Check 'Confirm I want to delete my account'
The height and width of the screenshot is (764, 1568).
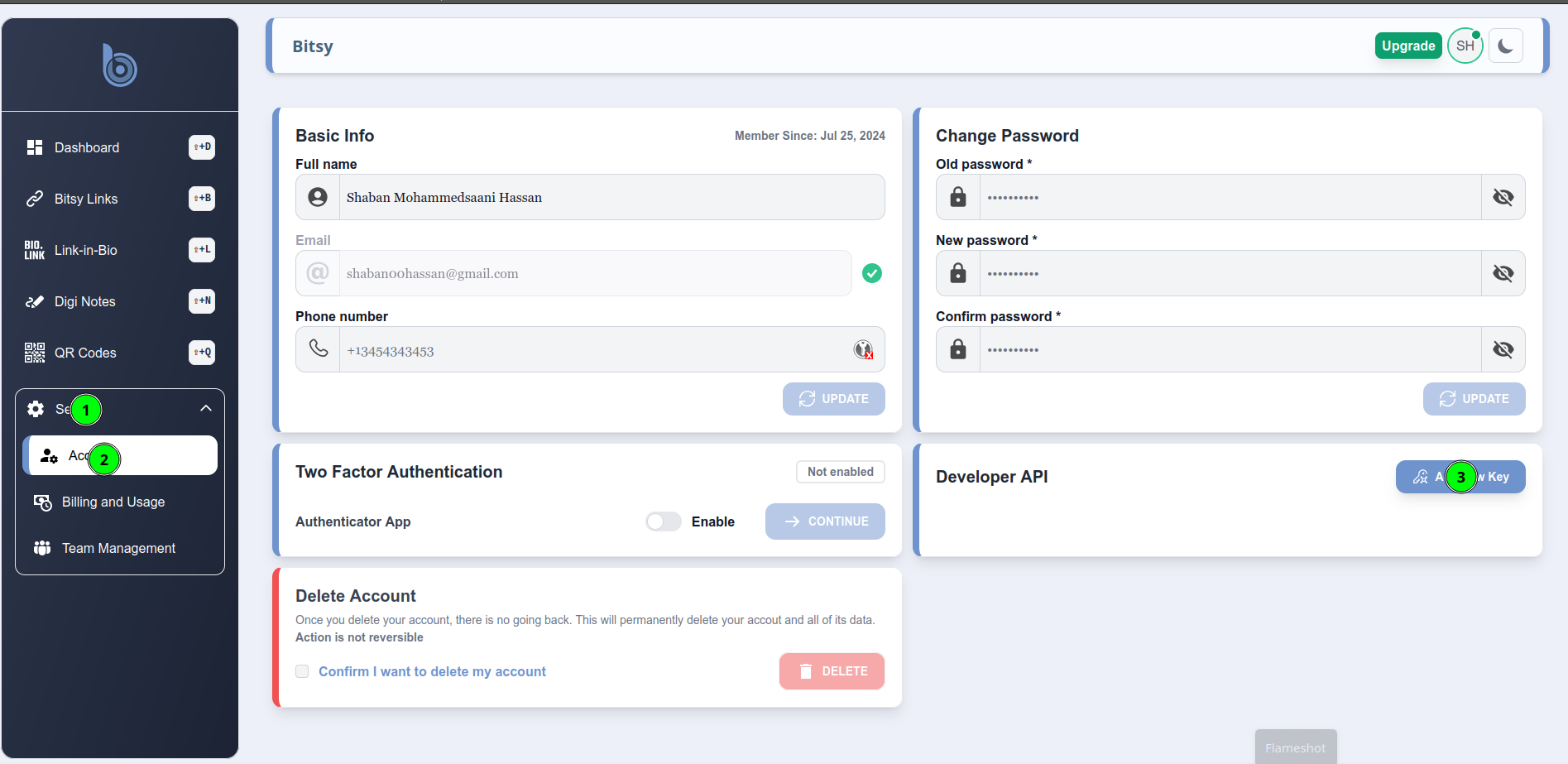coord(302,671)
